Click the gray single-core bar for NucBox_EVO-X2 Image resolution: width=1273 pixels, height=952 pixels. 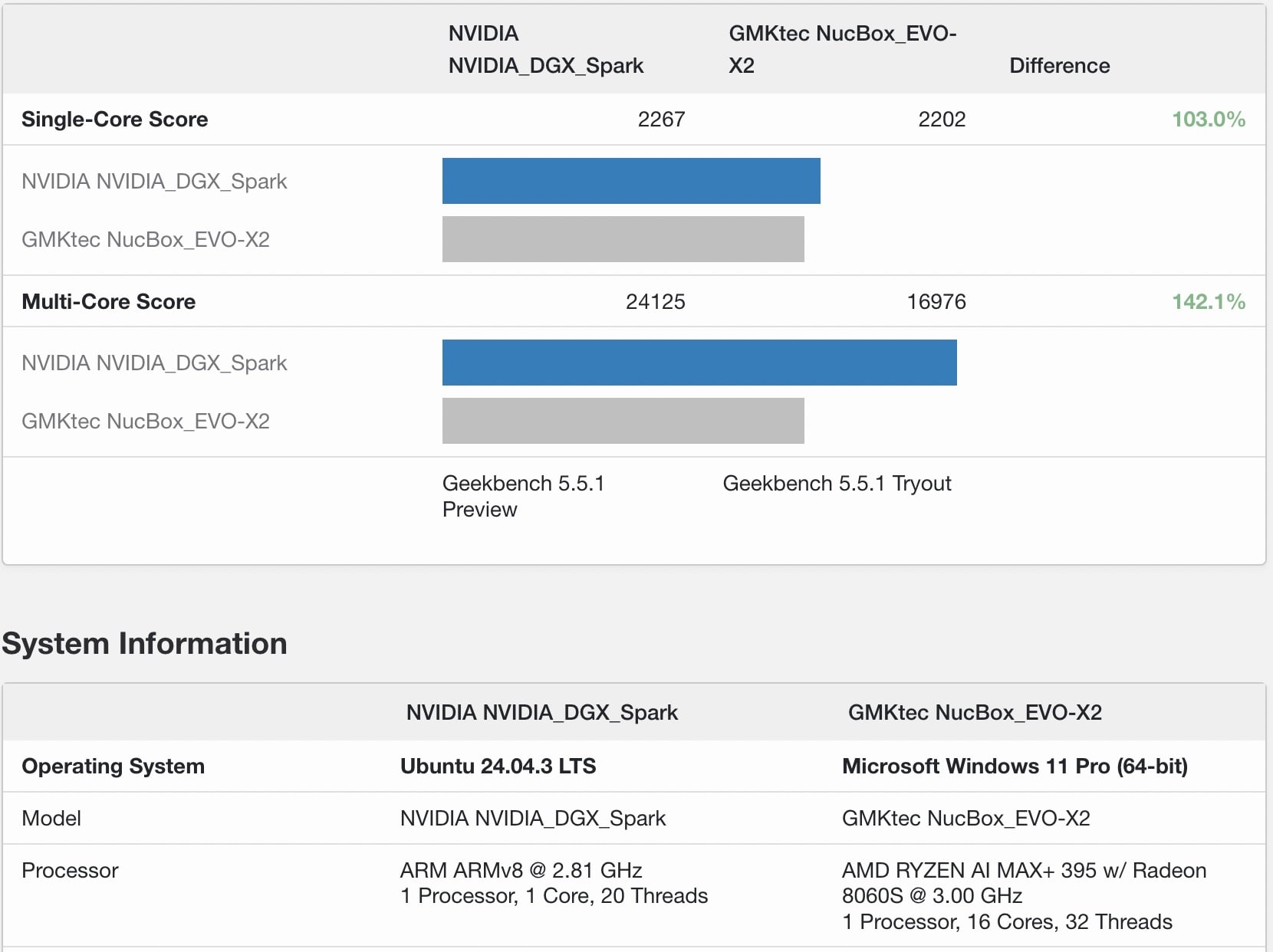pos(623,239)
